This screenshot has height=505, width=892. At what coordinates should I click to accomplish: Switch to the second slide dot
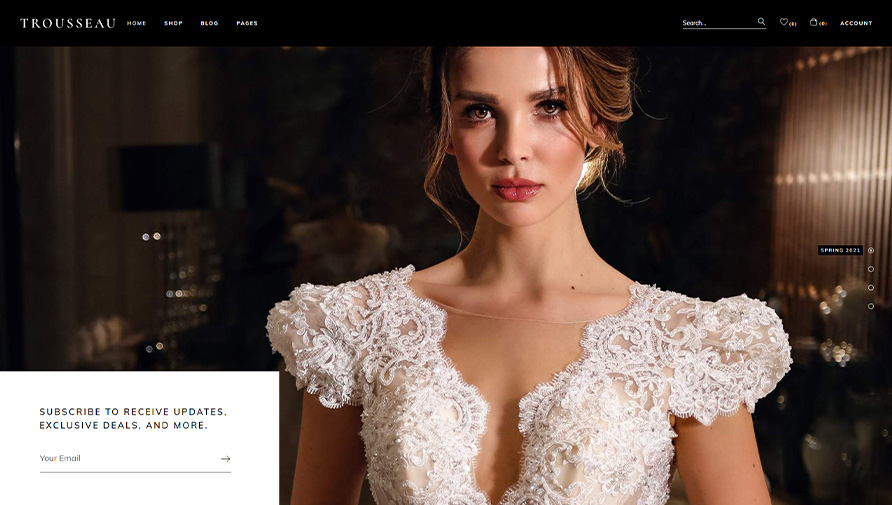click(x=871, y=269)
